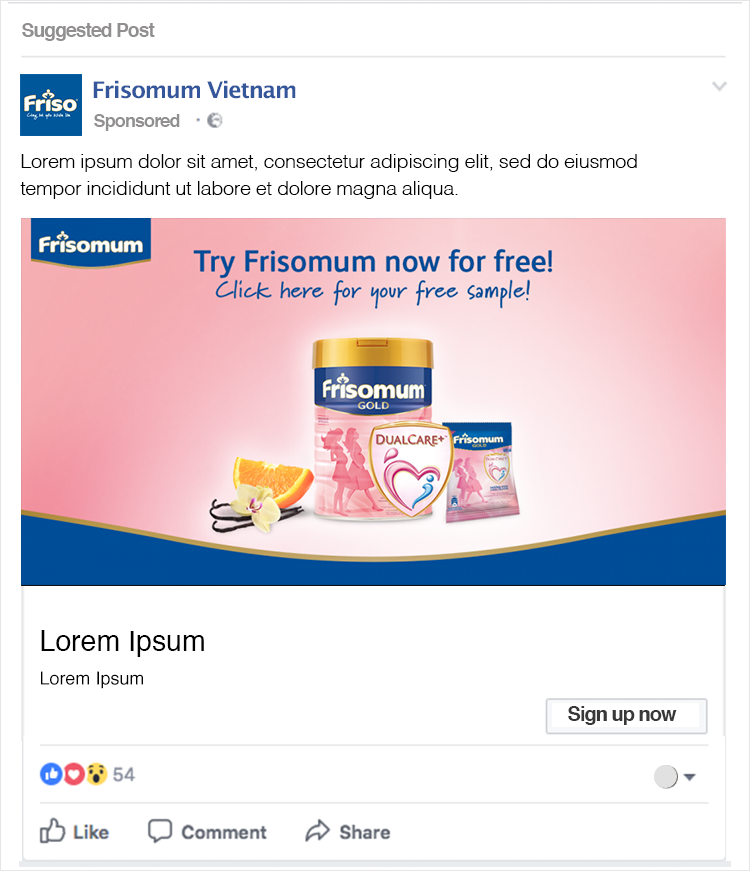Click the Sponsored label
The image size is (750, 871).
pyautogui.click(x=137, y=121)
